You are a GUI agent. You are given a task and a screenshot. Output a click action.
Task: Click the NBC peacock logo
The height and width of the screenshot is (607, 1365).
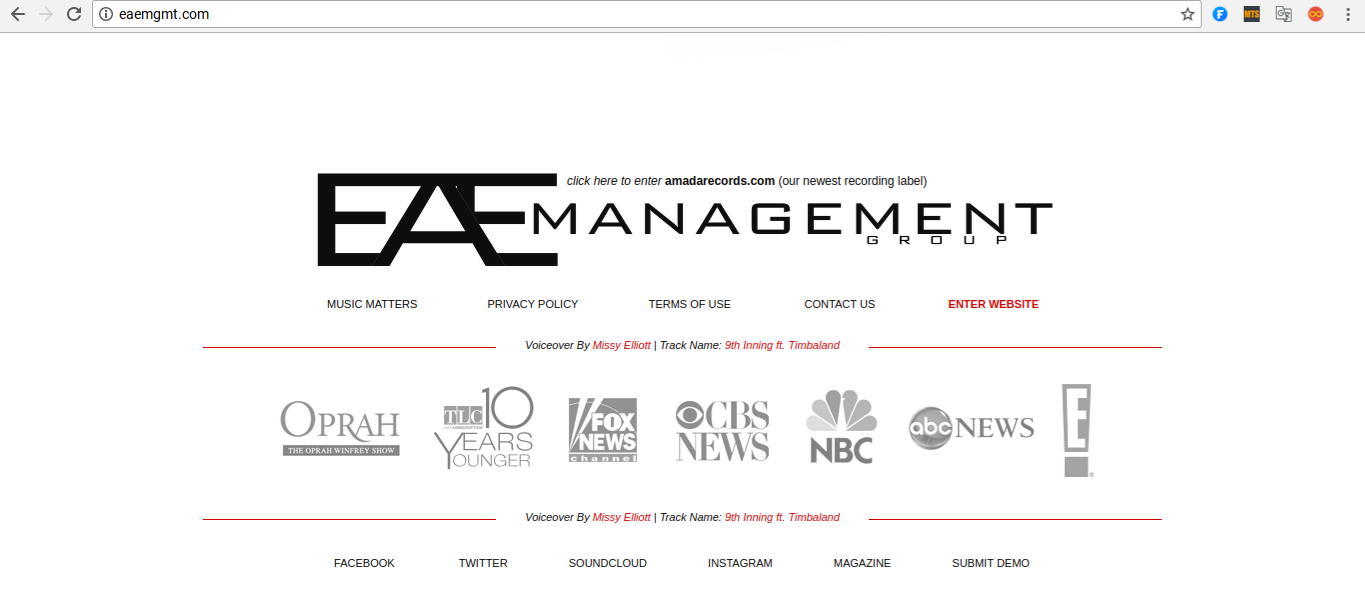pos(841,427)
